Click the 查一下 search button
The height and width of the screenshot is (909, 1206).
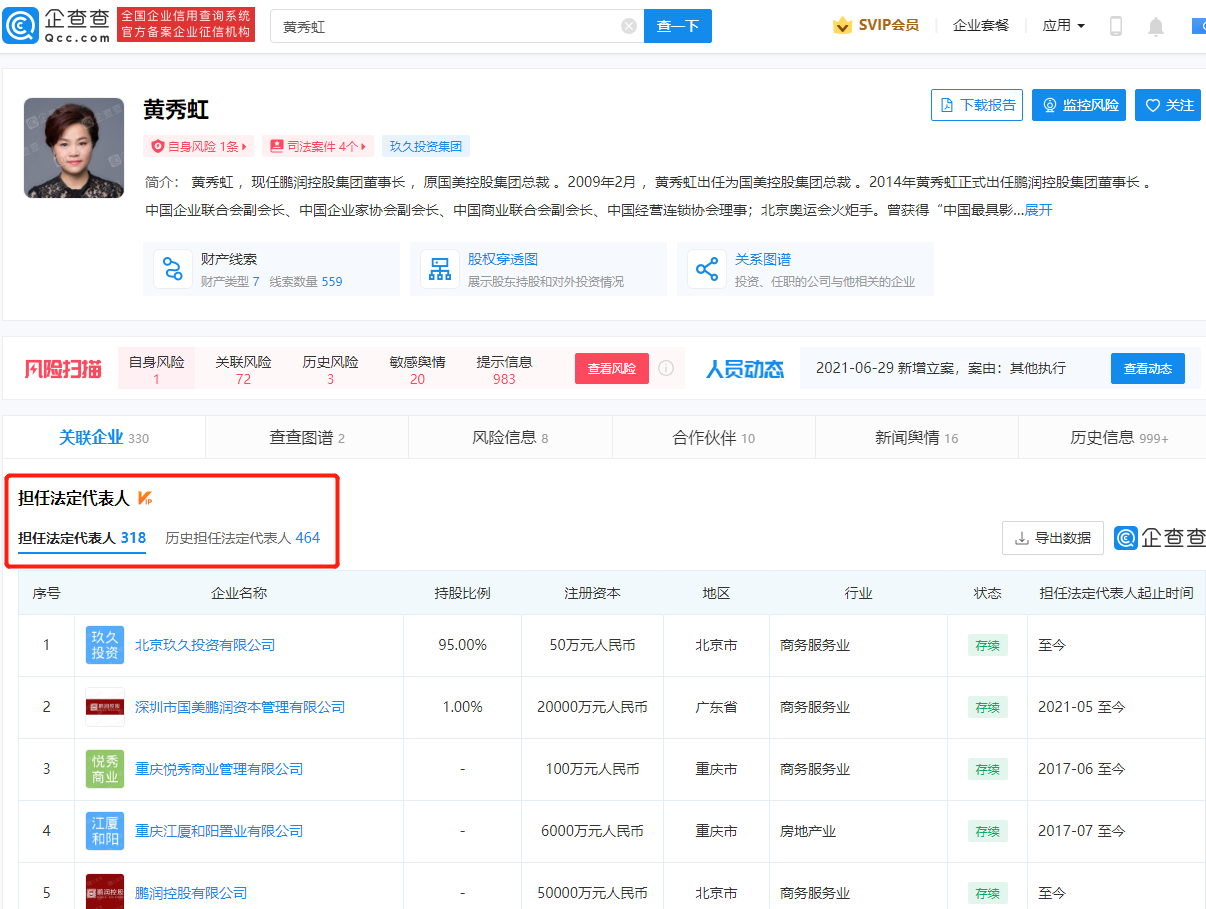tap(678, 26)
